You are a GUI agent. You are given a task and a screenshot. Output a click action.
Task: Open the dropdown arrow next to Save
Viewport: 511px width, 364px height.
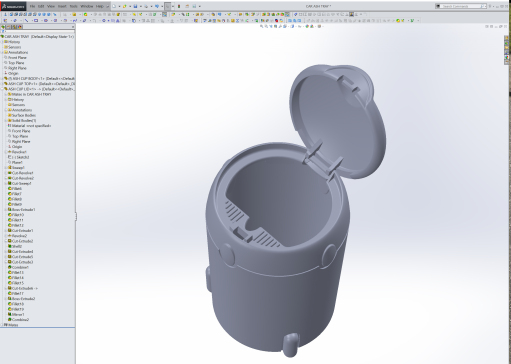(x=140, y=6)
